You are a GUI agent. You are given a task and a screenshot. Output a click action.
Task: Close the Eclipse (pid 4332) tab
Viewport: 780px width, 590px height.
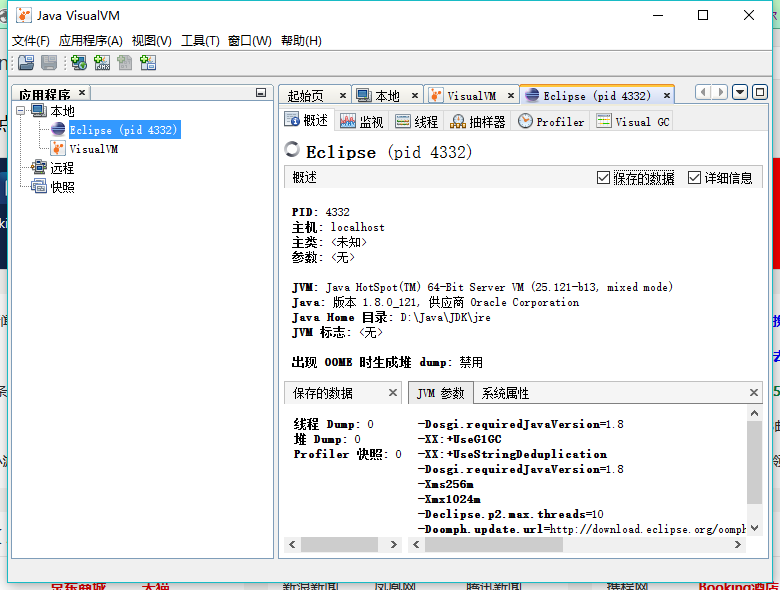[667, 96]
